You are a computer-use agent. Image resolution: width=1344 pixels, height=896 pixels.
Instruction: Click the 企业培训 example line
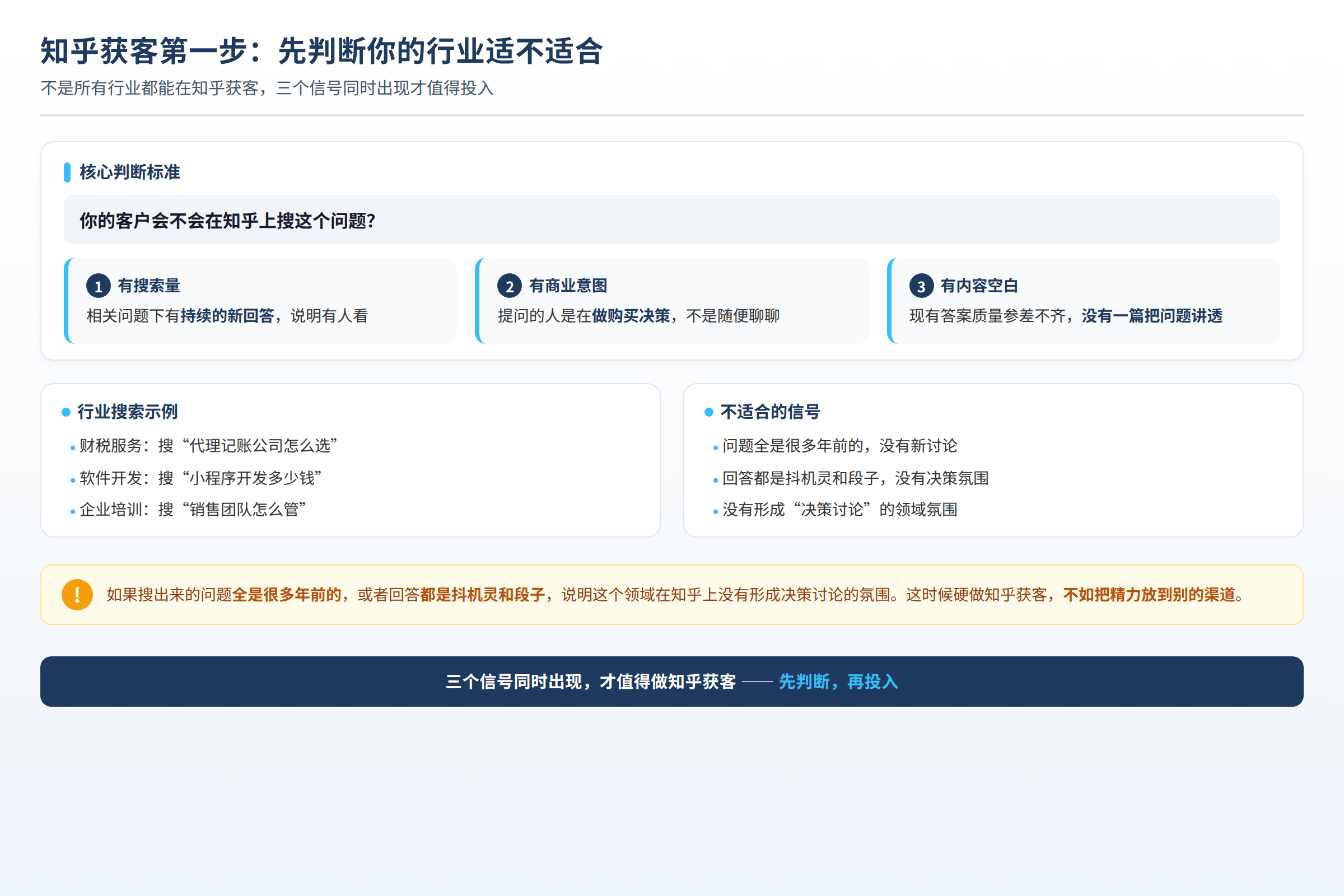tap(193, 509)
